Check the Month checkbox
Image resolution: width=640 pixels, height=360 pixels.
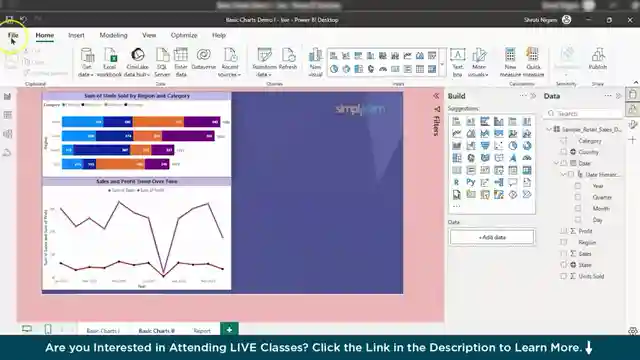[x=578, y=209]
